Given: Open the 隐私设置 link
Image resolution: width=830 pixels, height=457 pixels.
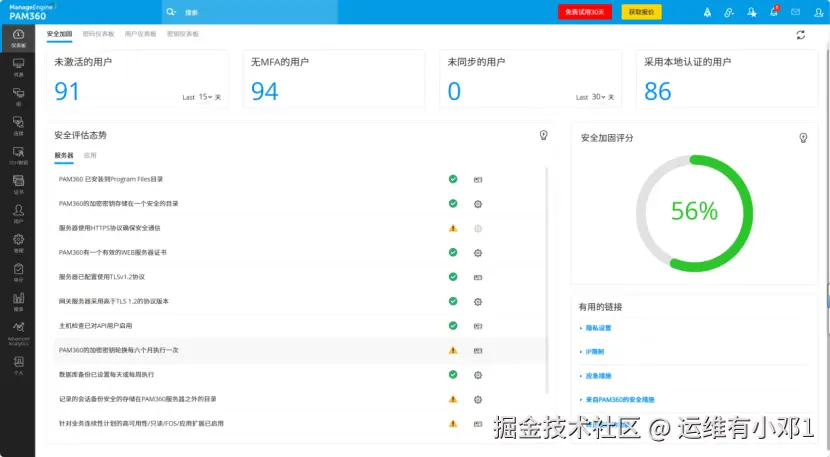Looking at the screenshot, I should point(598,328).
